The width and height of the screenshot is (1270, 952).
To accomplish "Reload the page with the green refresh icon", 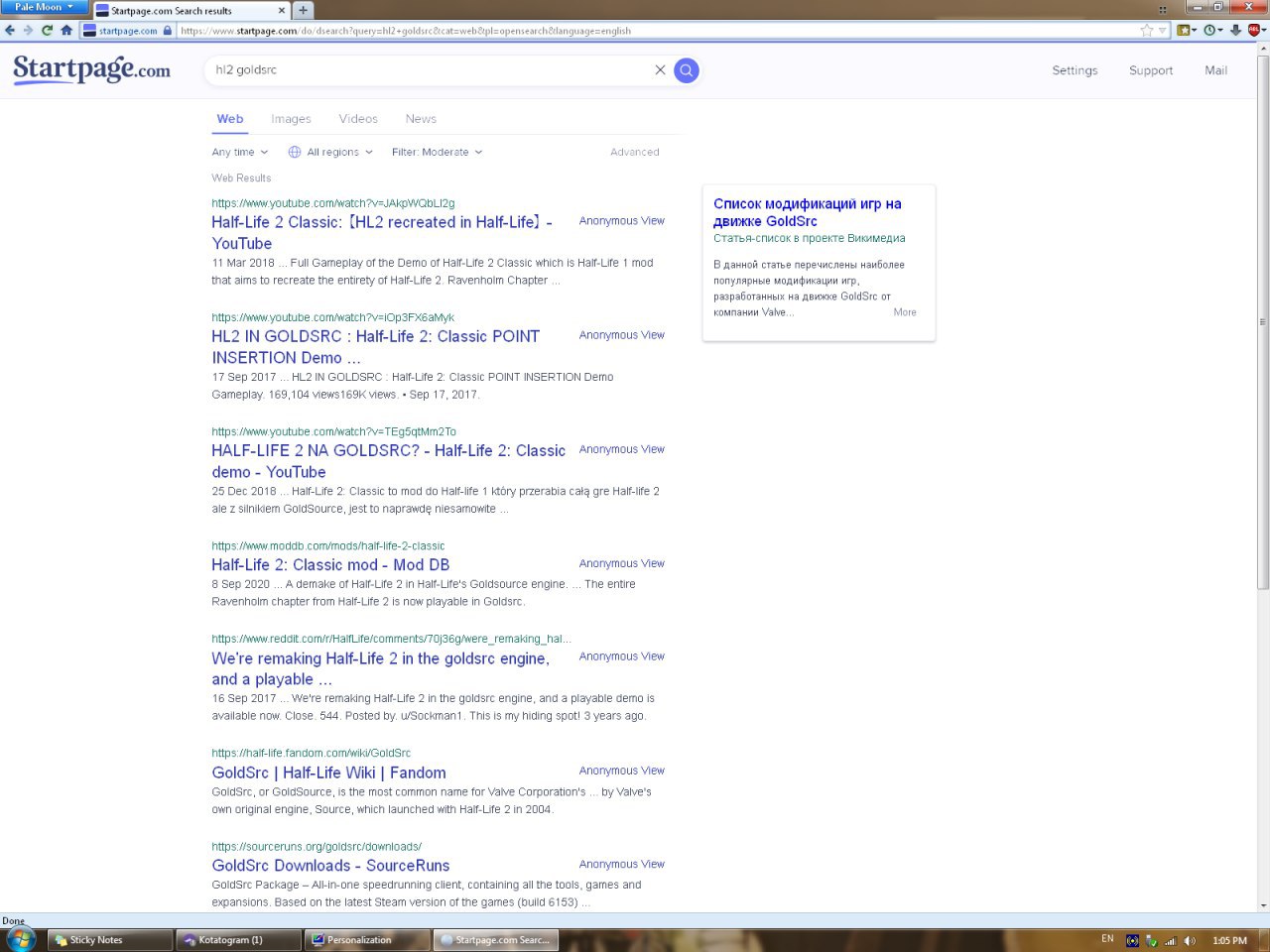I will point(47,30).
